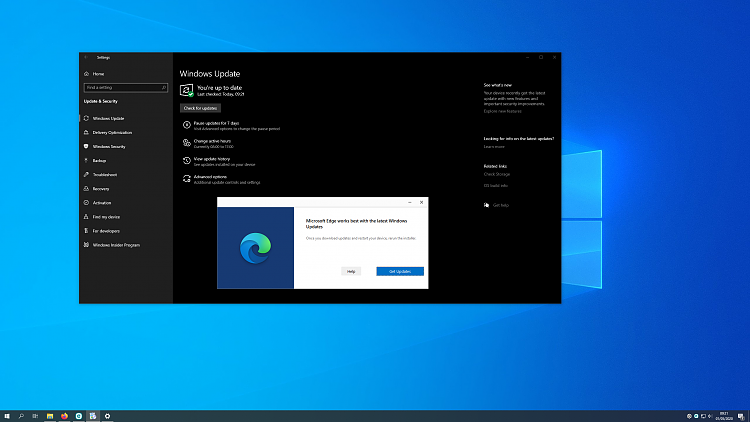
Task: Click the Home house icon in sidebar
Action: 86,74
